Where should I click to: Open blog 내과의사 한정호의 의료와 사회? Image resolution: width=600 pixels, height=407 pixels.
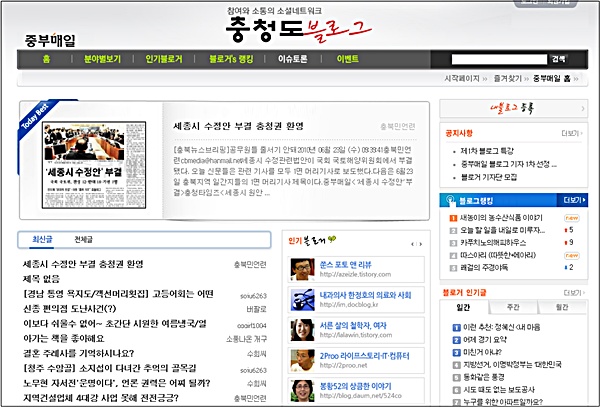[x=365, y=295]
